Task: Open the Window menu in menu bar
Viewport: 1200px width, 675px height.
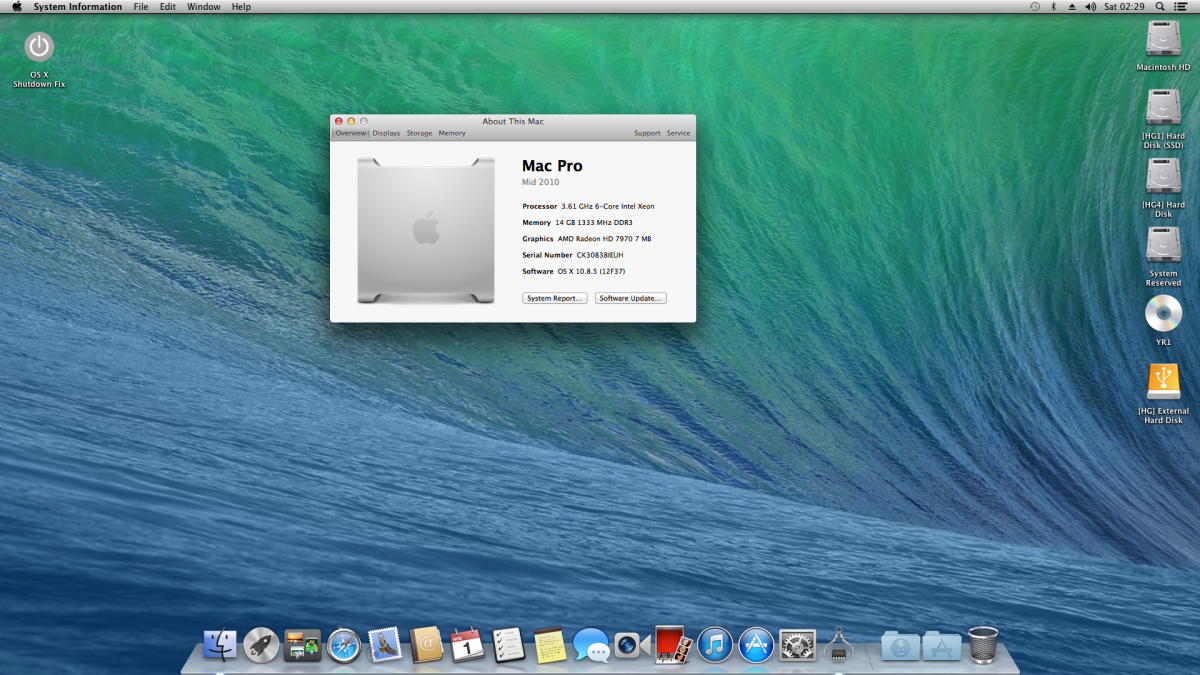Action: tap(204, 7)
